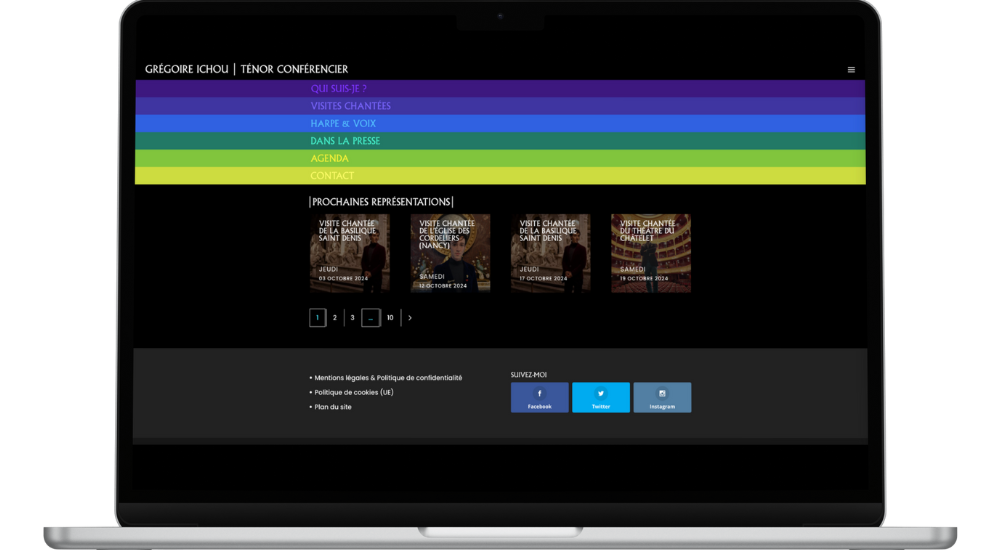Open the Théâtre du Châtelet visit thumbnail
Image resolution: width=1000 pixels, height=550 pixels.
click(x=651, y=253)
